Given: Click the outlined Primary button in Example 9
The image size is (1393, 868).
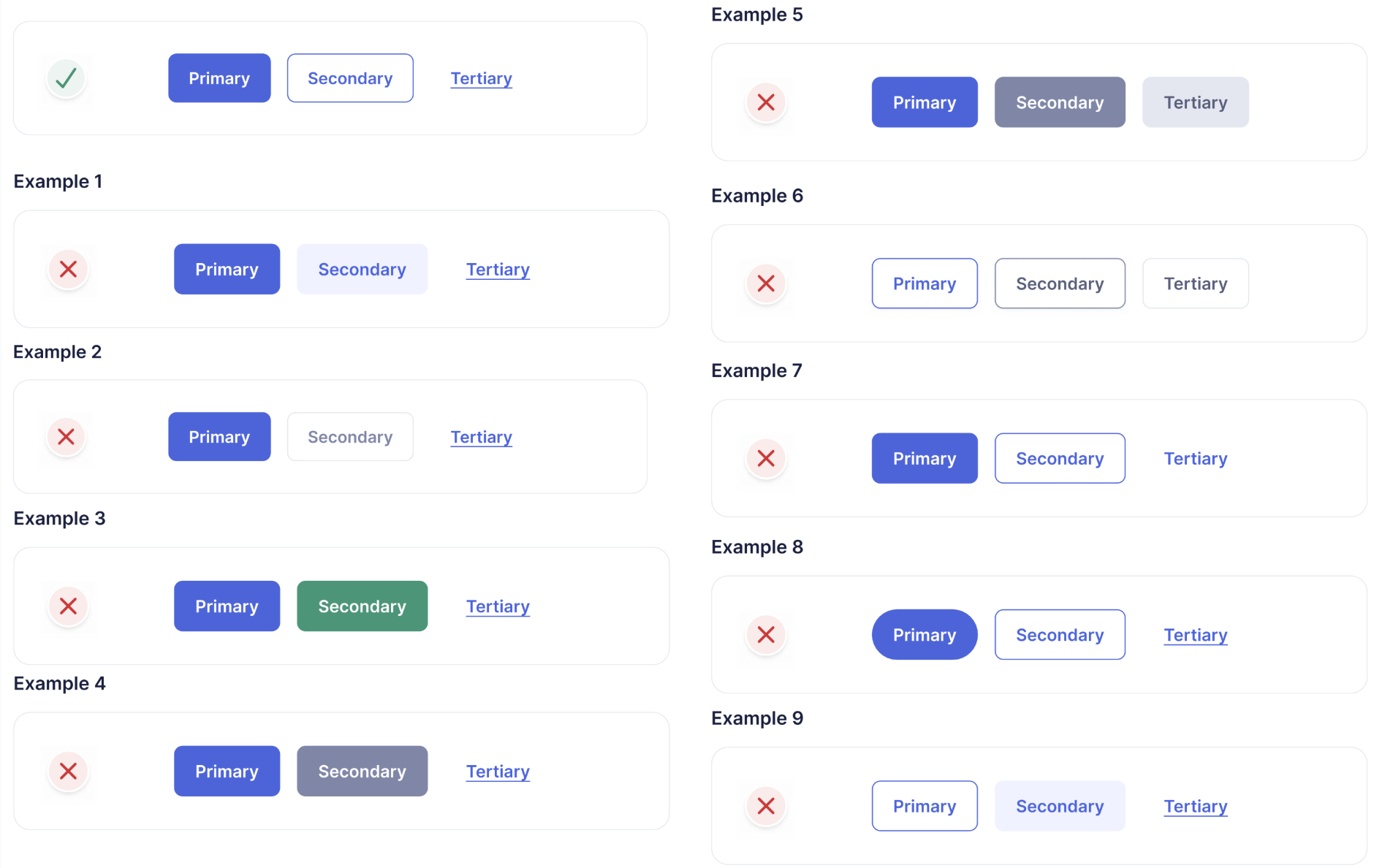Looking at the screenshot, I should [924, 806].
